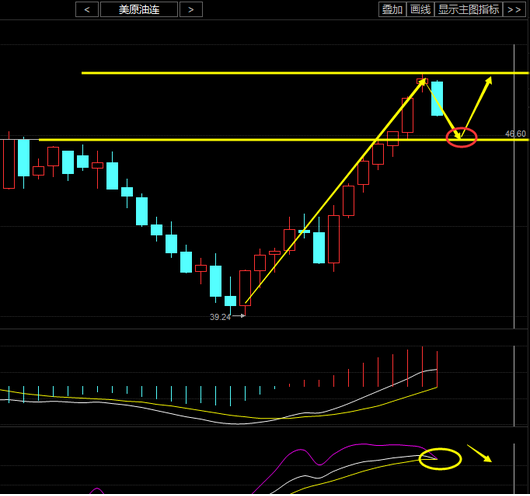Click the small yellow down arrow in KDJ panel

(479, 453)
